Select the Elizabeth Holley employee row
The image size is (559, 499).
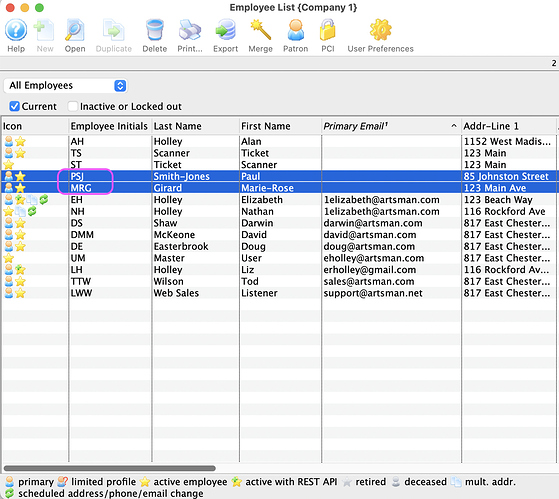point(280,200)
